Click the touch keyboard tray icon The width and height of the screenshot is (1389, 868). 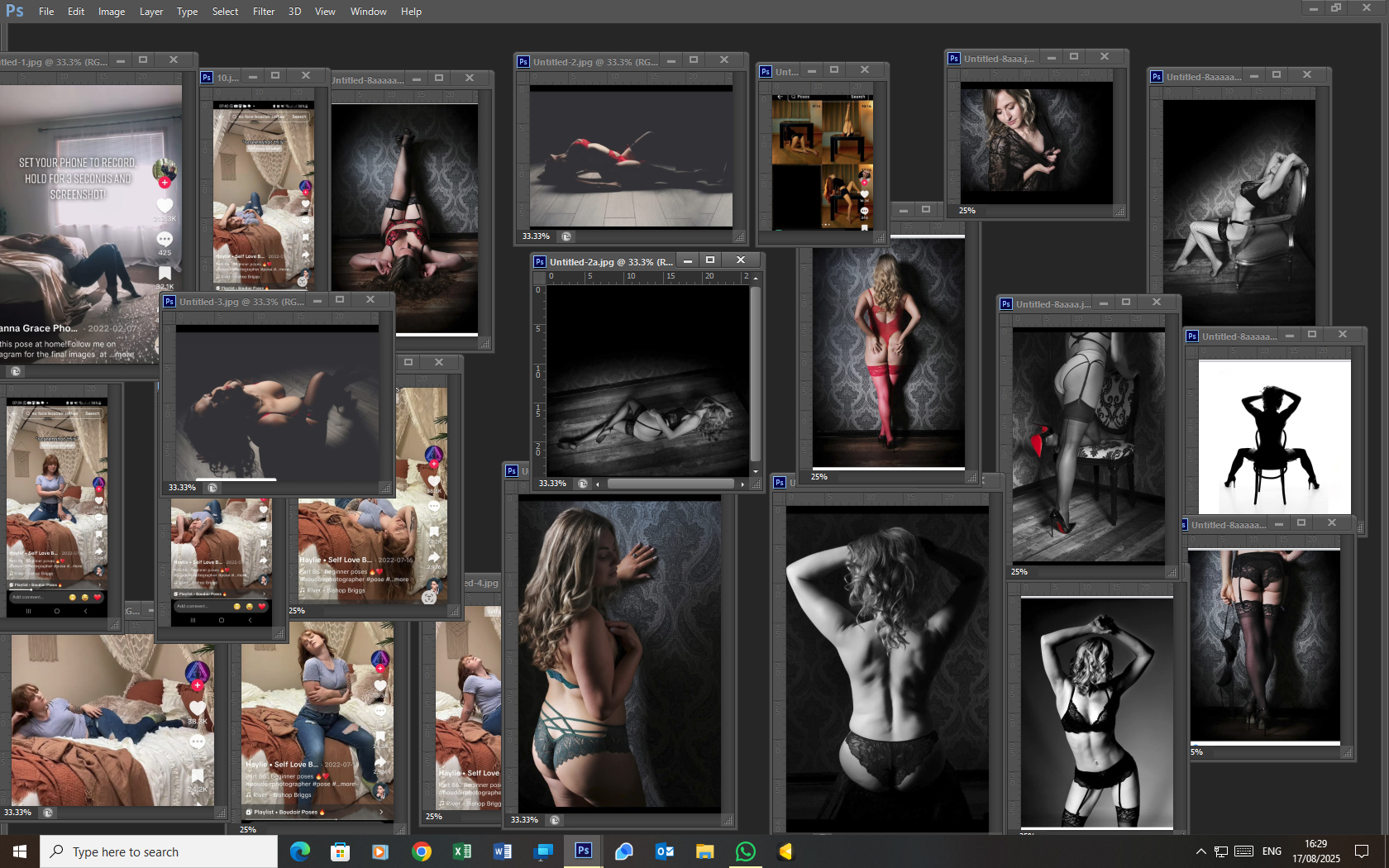[1243, 851]
